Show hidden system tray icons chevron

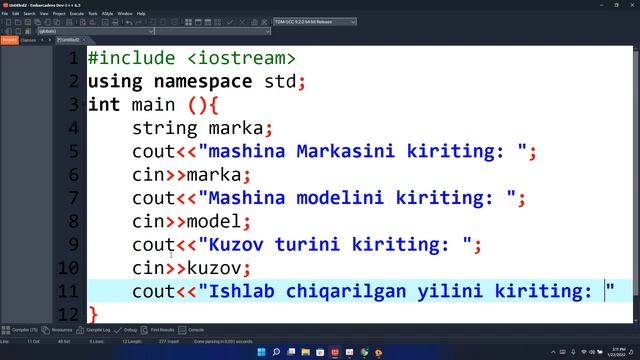[553, 352]
